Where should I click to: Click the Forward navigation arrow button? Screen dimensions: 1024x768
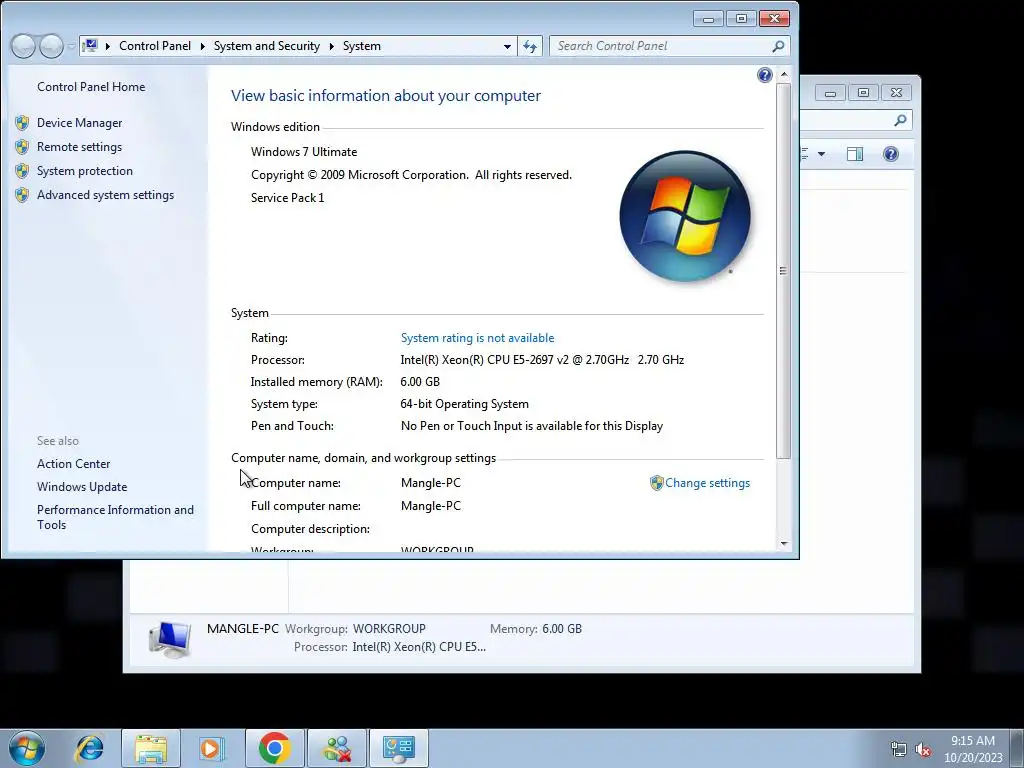[51, 46]
